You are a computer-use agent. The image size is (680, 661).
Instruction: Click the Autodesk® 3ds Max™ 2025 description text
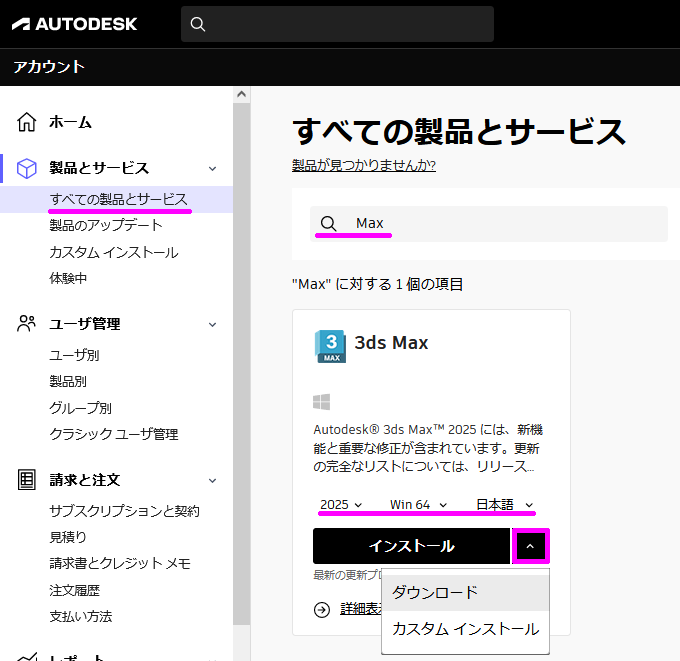tap(428, 448)
